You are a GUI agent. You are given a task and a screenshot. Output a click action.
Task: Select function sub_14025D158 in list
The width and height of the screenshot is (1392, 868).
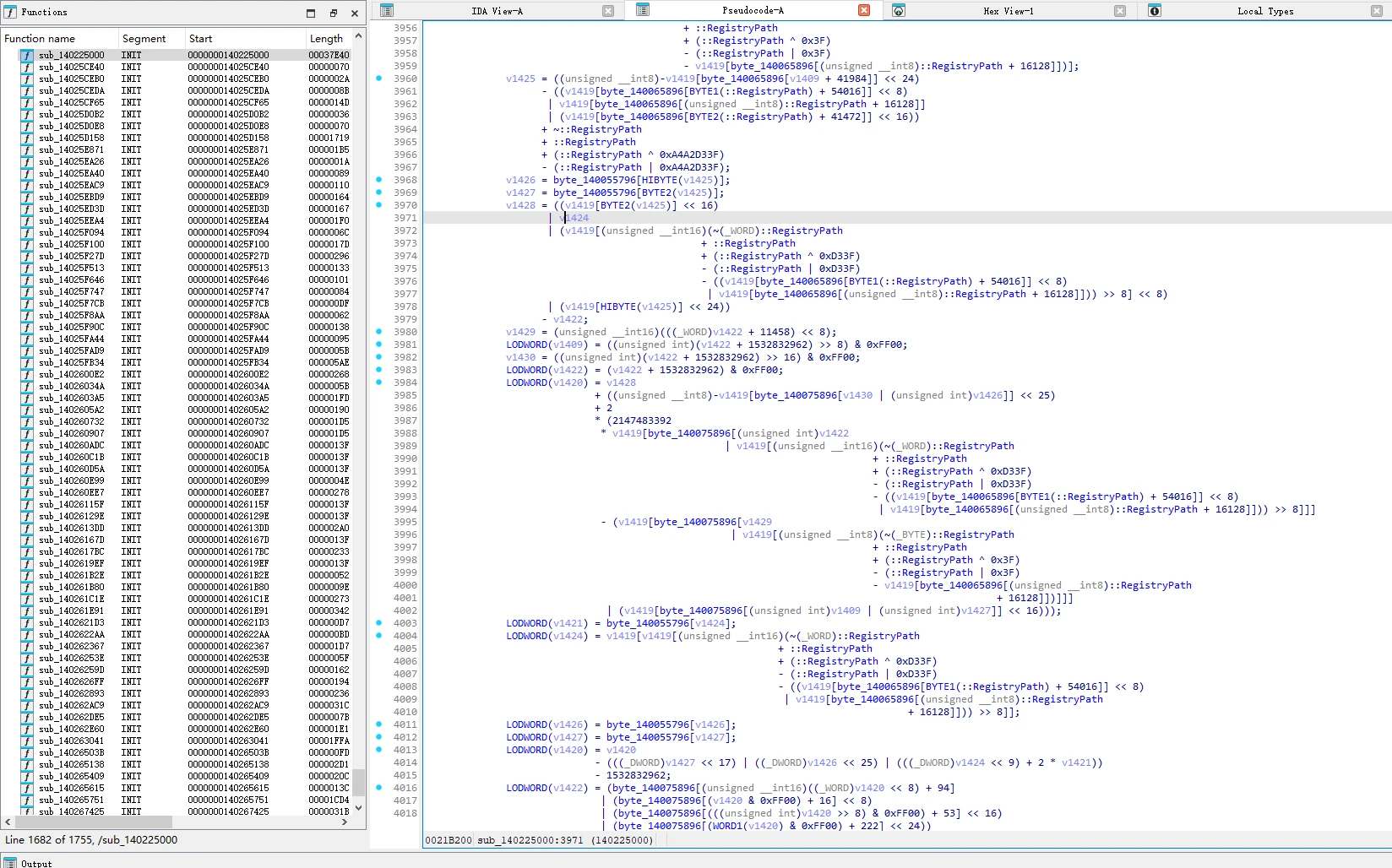tap(184, 138)
